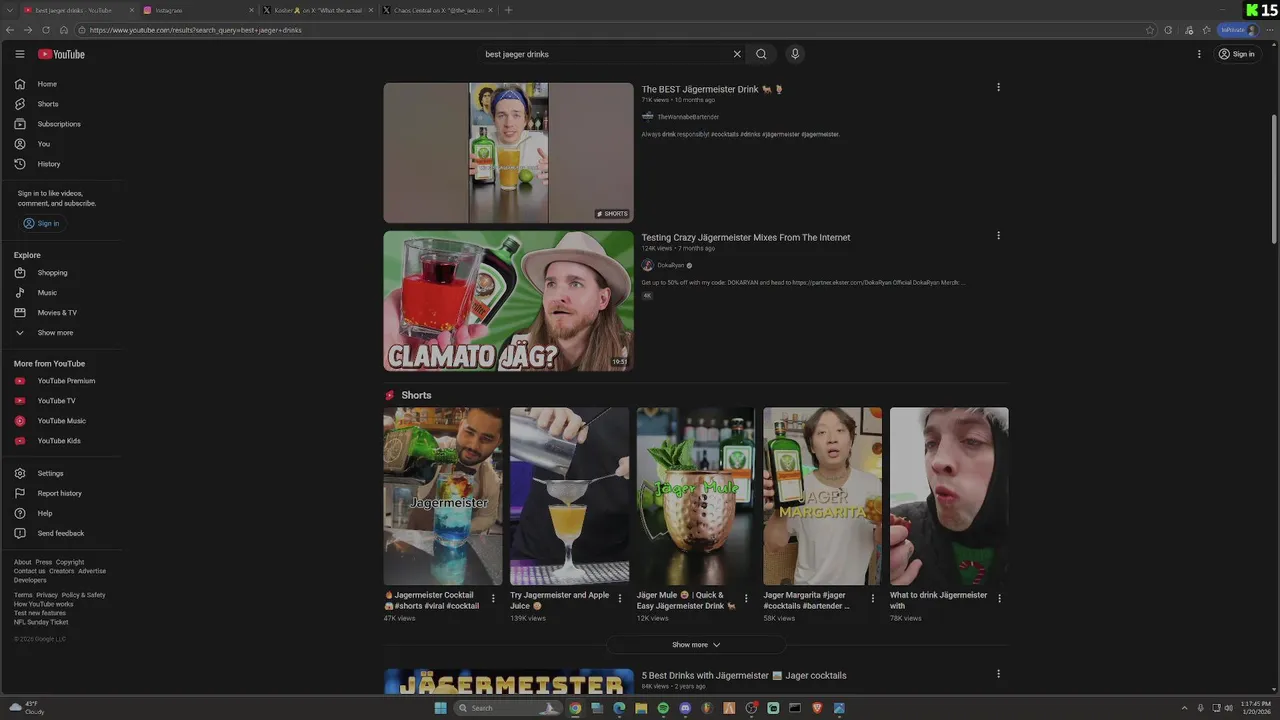Click title 5 Best Drinks with Jägermeister
The image size is (1280, 720).
(x=744, y=676)
